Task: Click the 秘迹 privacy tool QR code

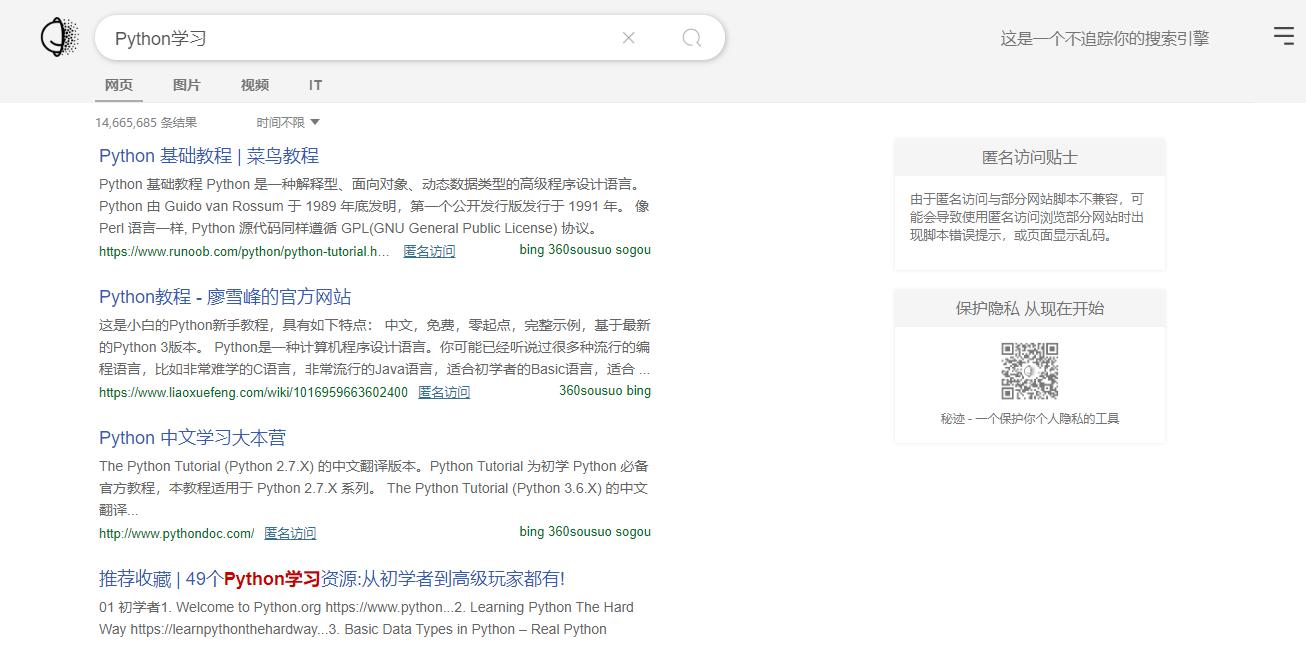Action: [1029, 369]
